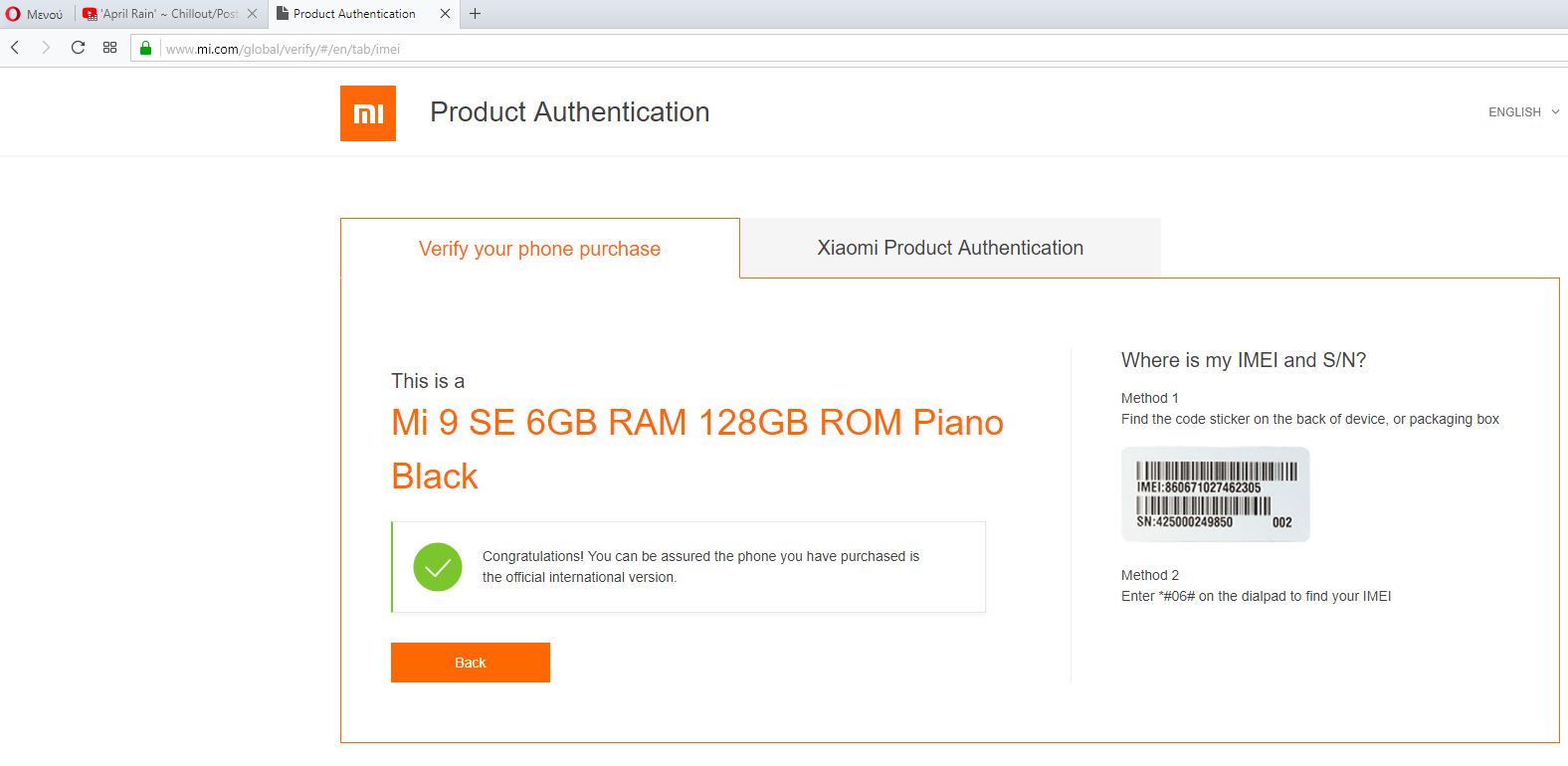The height and width of the screenshot is (766, 1568).
Task: Reload the current page
Action: tap(78, 48)
